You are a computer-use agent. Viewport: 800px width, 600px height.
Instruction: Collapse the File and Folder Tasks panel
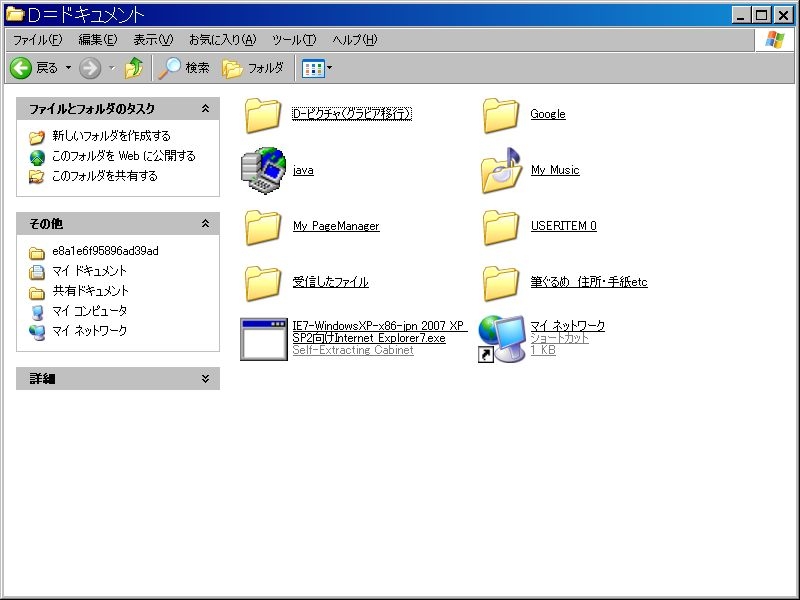tap(205, 109)
